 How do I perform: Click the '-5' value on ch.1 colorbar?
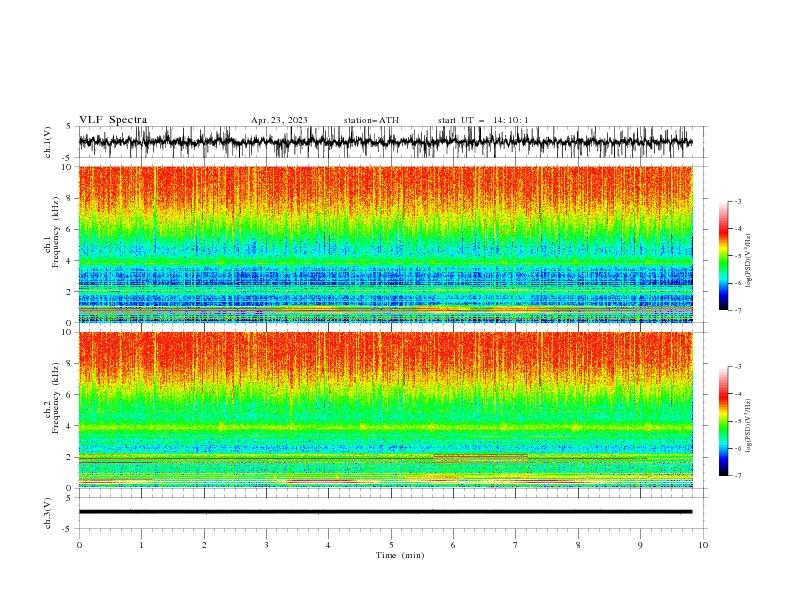[737, 256]
